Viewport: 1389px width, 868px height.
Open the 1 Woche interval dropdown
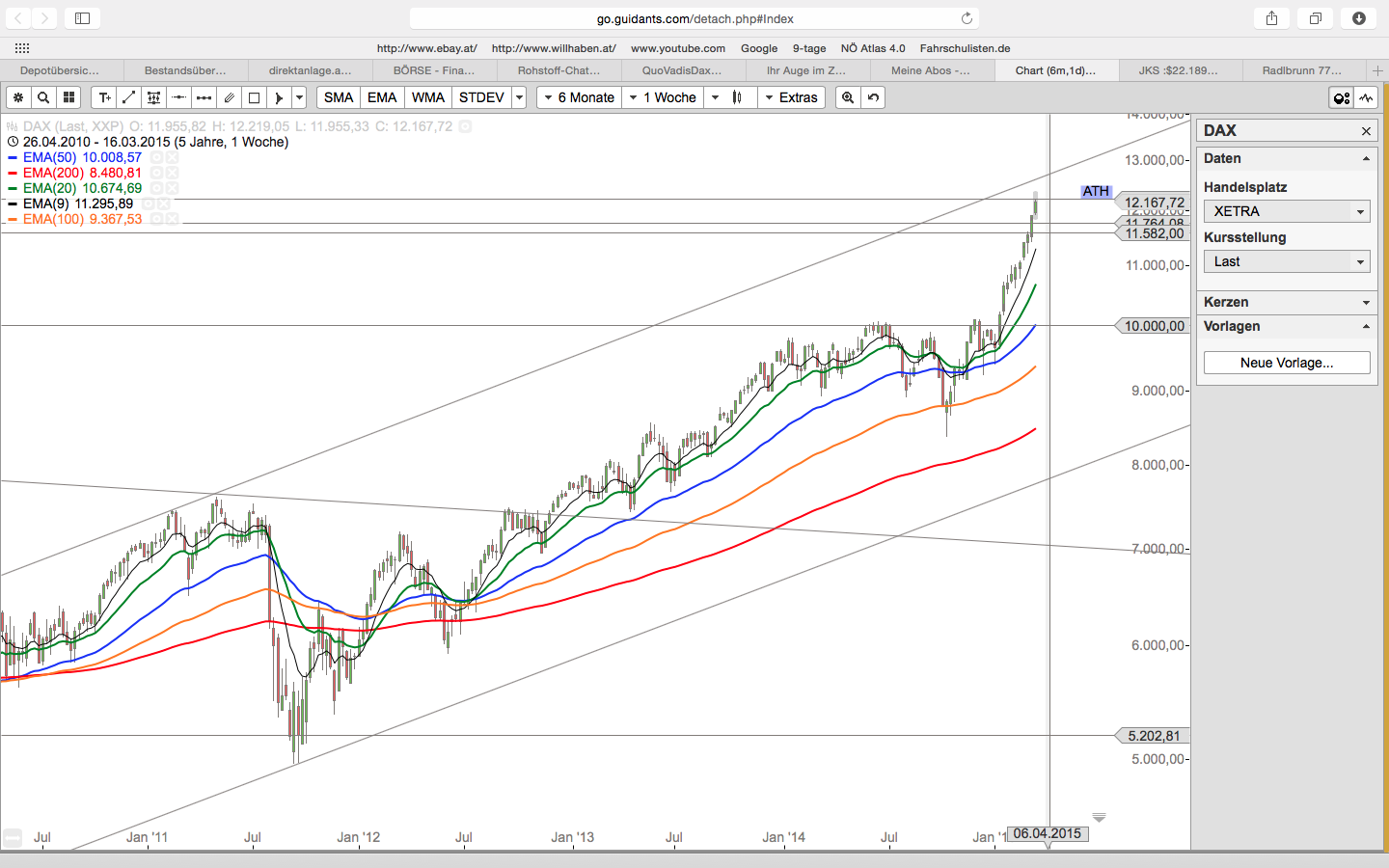(x=663, y=97)
